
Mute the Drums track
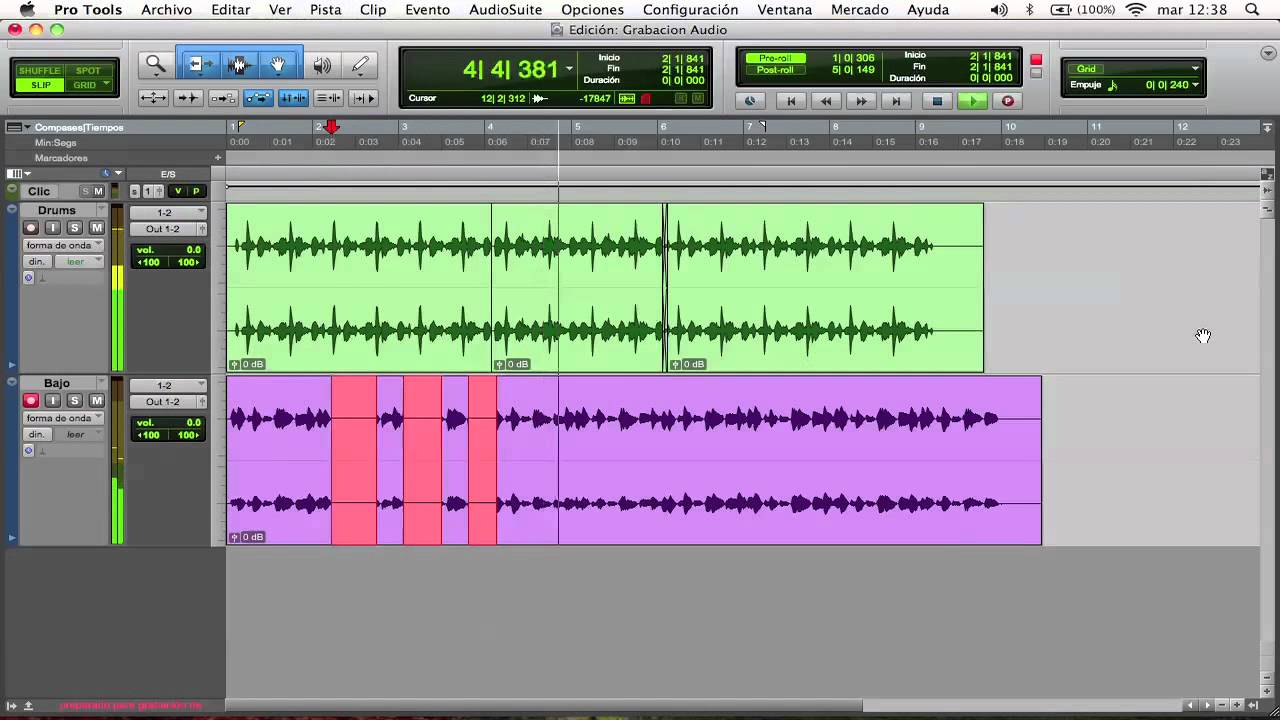[96, 228]
